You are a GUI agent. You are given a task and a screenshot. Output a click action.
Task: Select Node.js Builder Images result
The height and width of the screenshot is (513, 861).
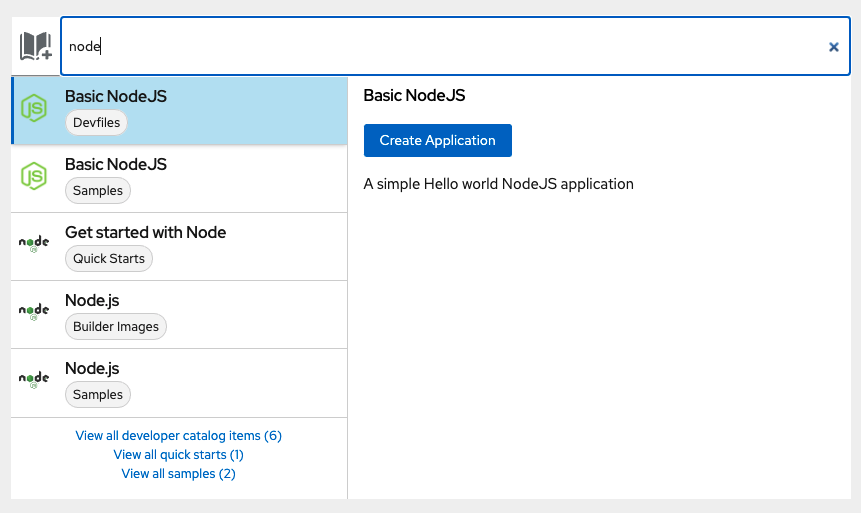coord(180,315)
